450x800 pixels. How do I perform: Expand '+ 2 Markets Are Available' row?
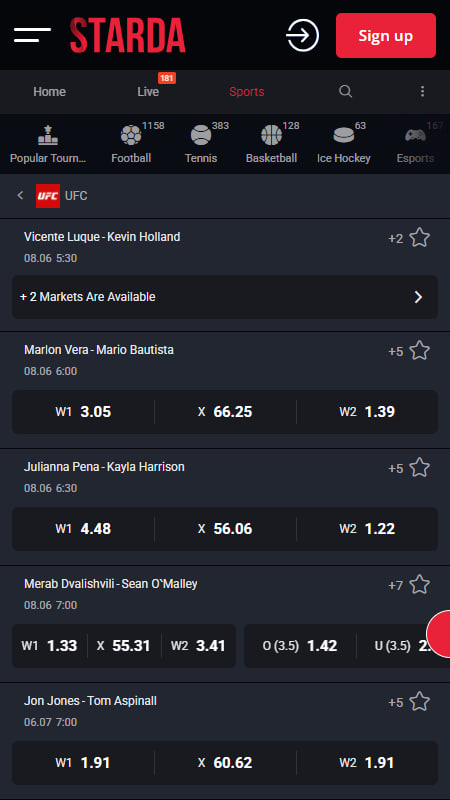(225, 297)
